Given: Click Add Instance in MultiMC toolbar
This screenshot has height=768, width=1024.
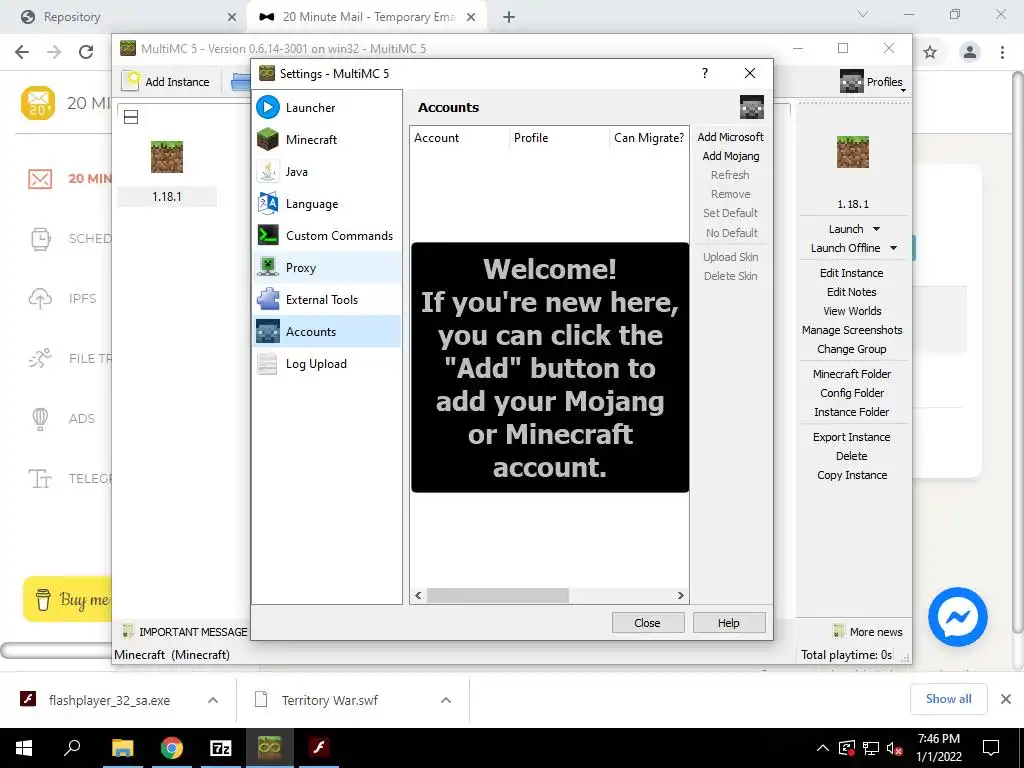Looking at the screenshot, I should click(x=167, y=82).
